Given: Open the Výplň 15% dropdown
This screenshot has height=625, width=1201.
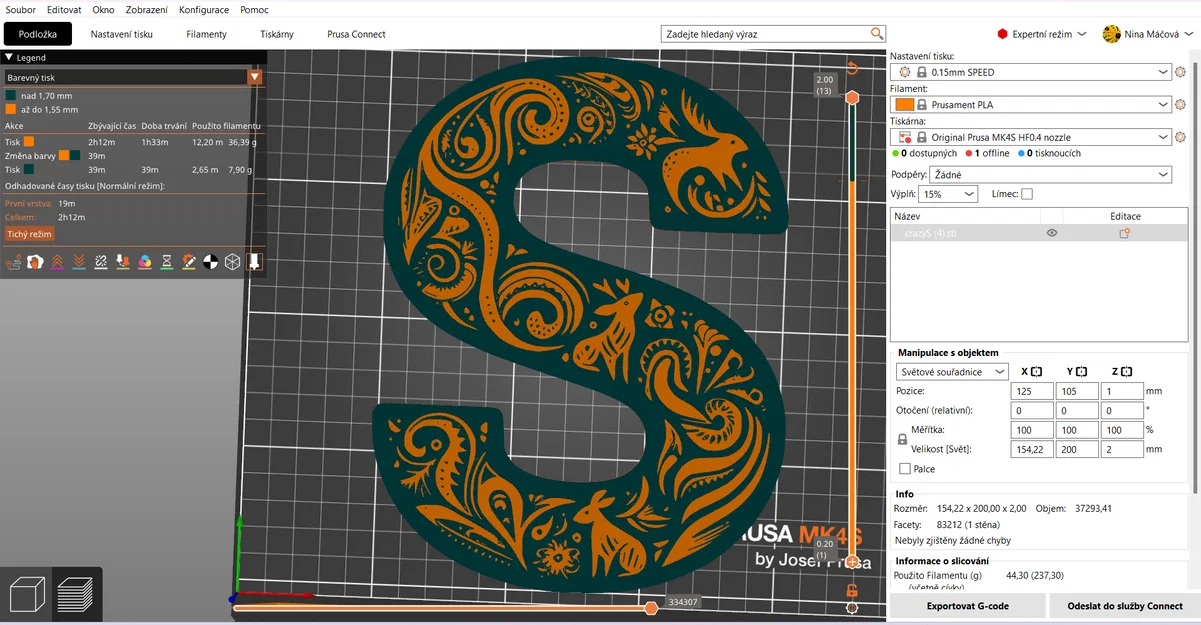Looking at the screenshot, I should coord(947,193).
